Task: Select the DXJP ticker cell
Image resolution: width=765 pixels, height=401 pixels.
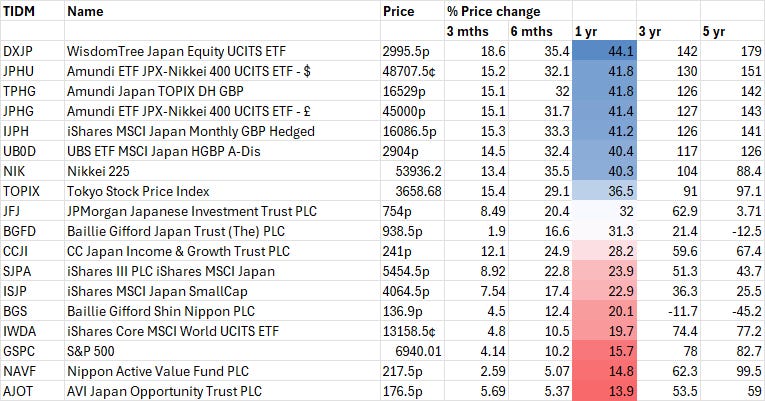Action: (19, 50)
